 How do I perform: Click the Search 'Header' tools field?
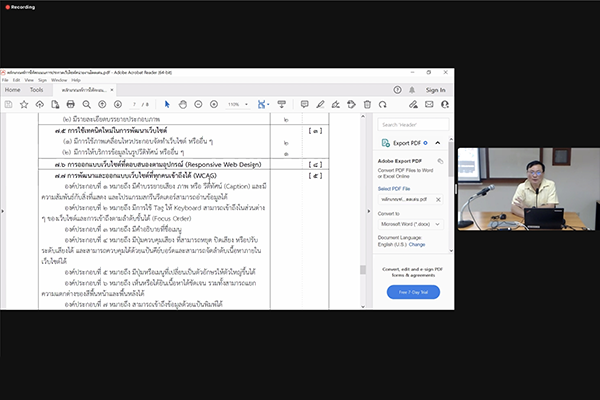point(413,125)
